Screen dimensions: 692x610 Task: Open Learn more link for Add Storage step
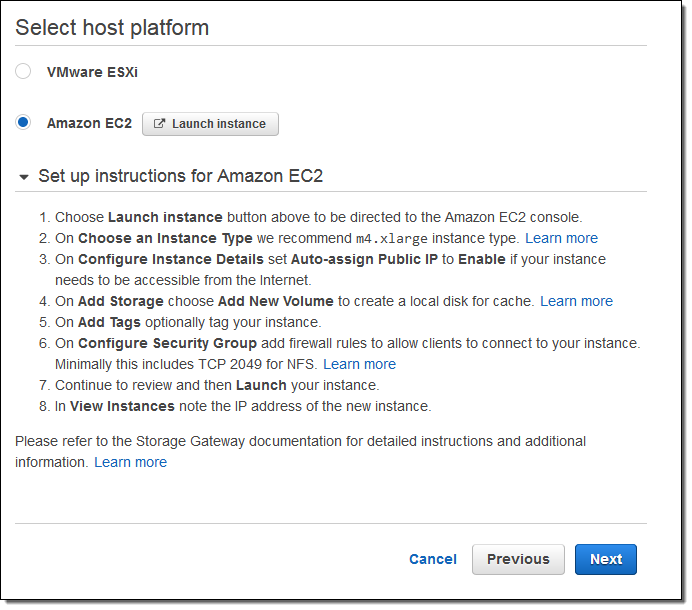(576, 301)
